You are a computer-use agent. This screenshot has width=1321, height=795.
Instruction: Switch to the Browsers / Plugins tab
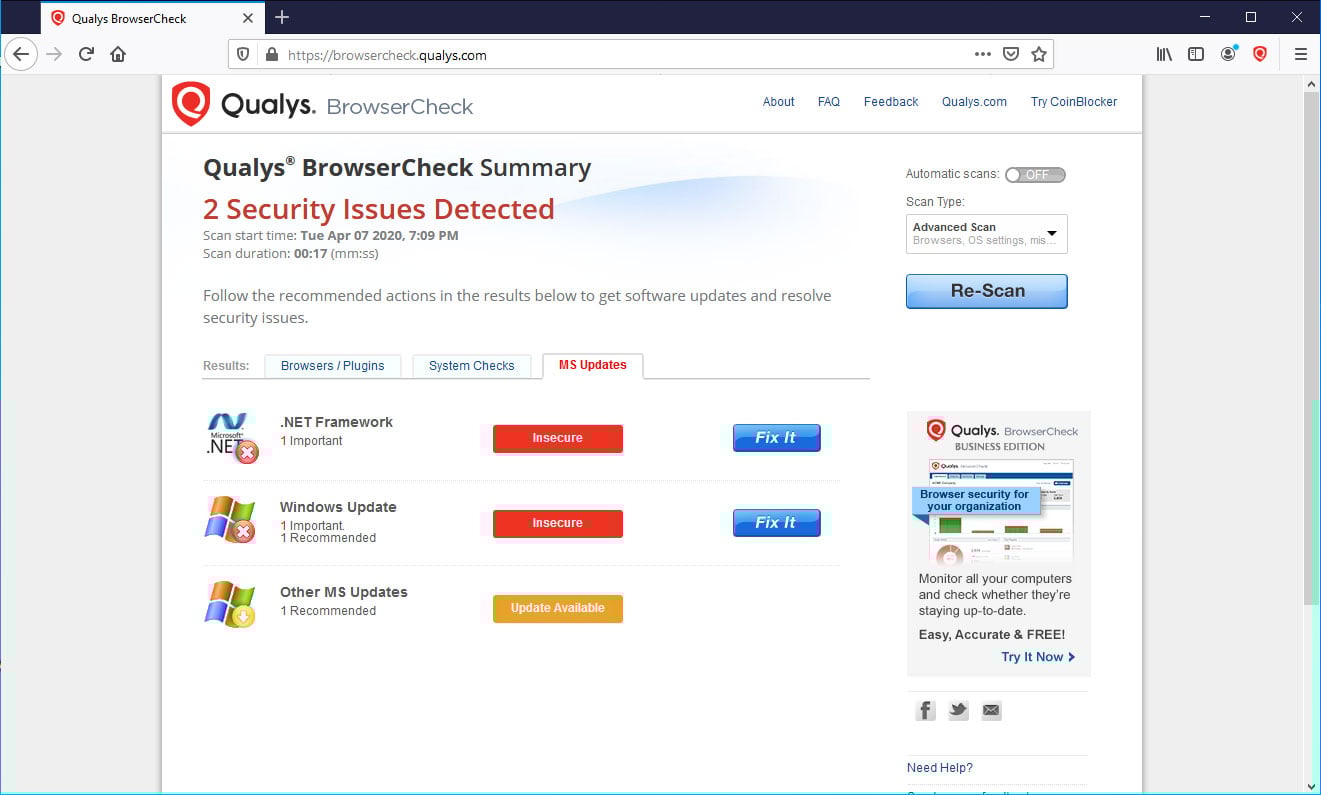[332, 366]
